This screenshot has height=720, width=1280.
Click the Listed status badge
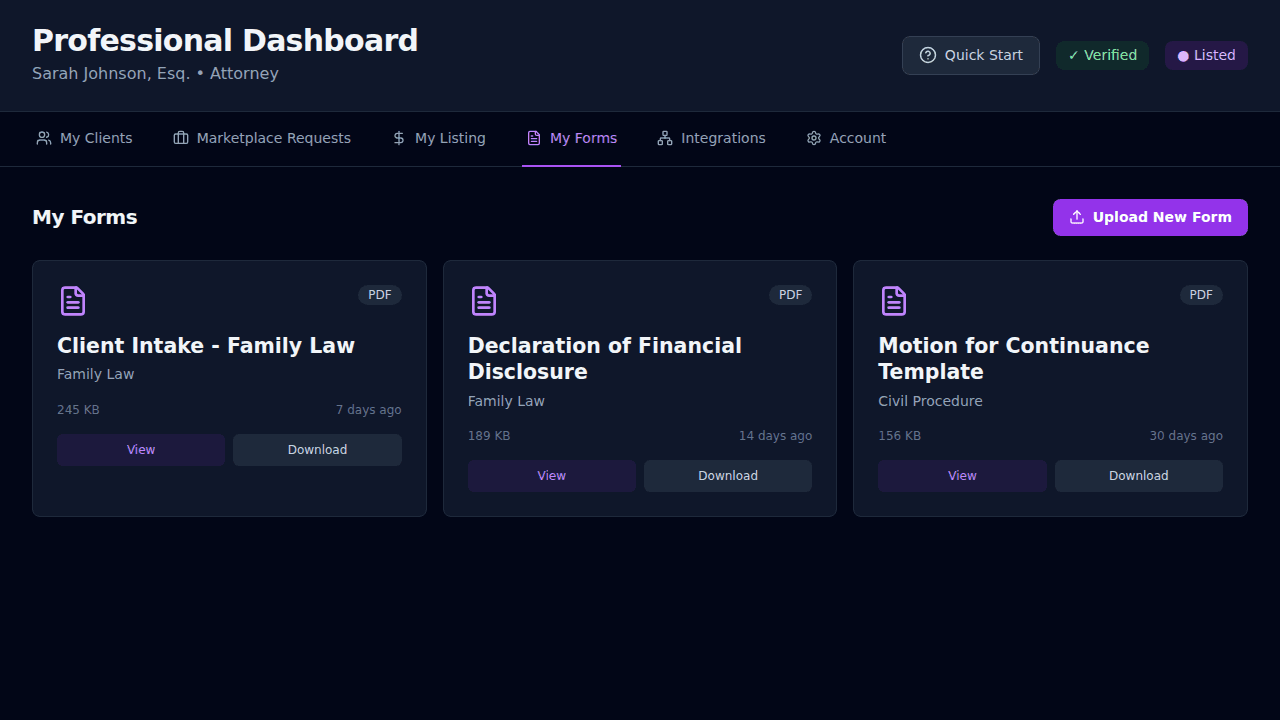click(x=1206, y=55)
